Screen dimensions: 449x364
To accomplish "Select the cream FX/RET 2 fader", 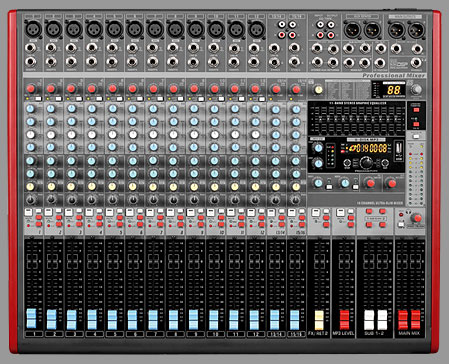I will 319,320.
